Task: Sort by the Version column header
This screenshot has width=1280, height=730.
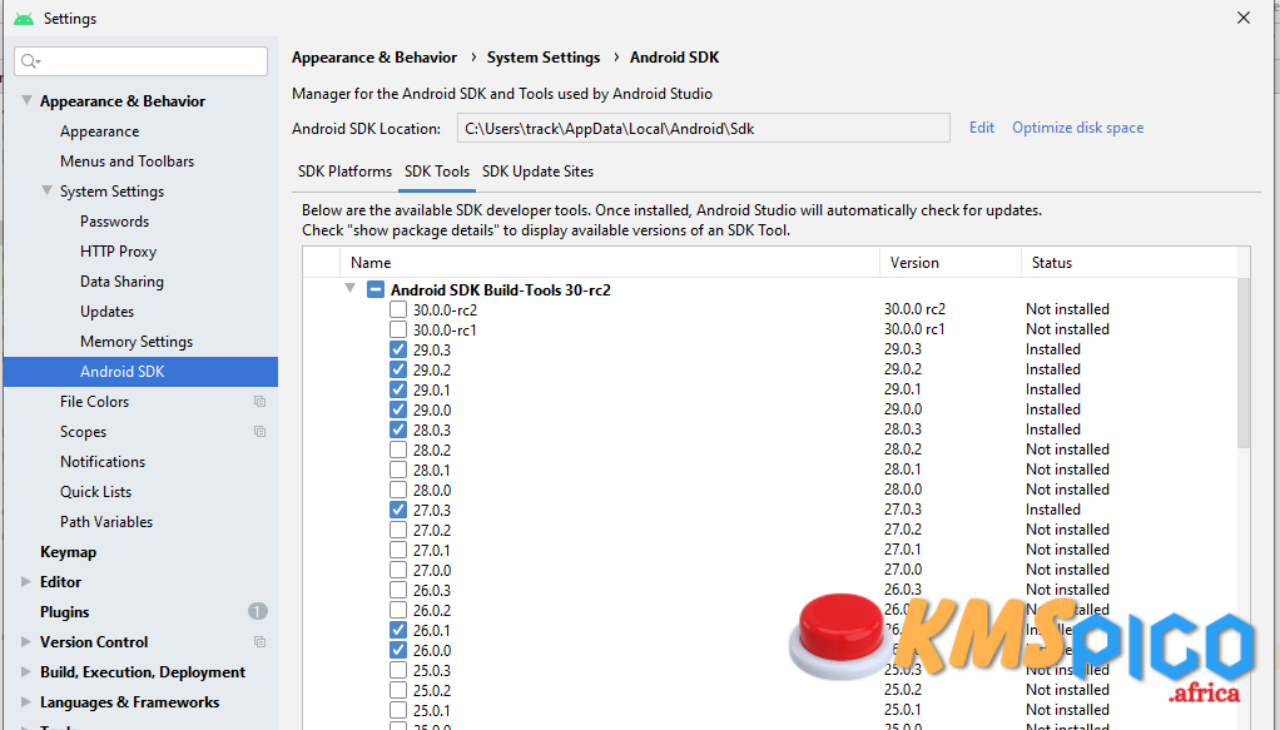Action: 950,263
